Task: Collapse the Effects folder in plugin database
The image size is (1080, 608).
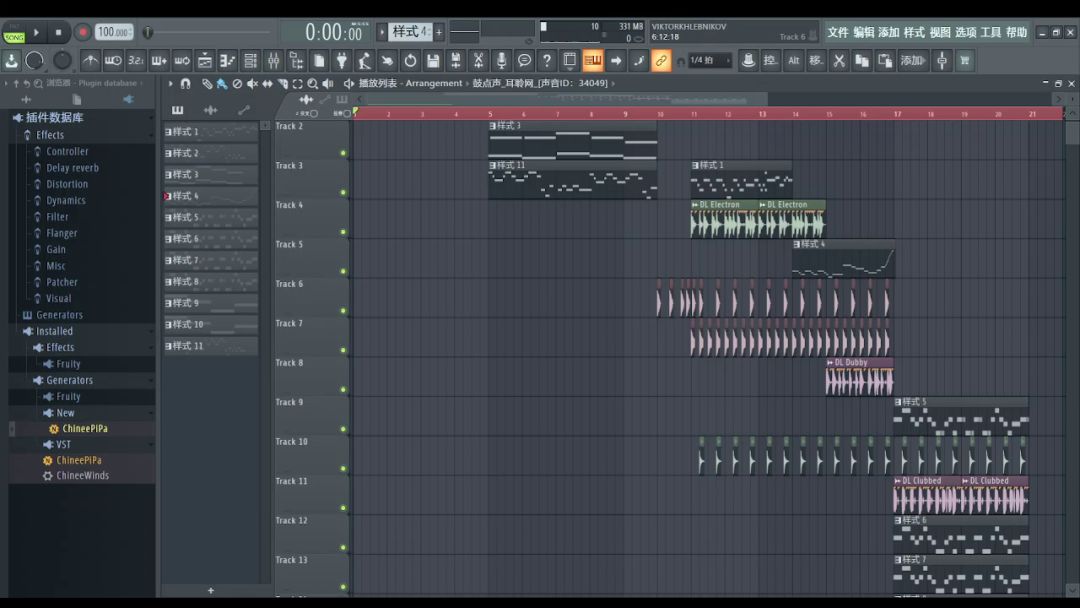Action: [x=49, y=135]
